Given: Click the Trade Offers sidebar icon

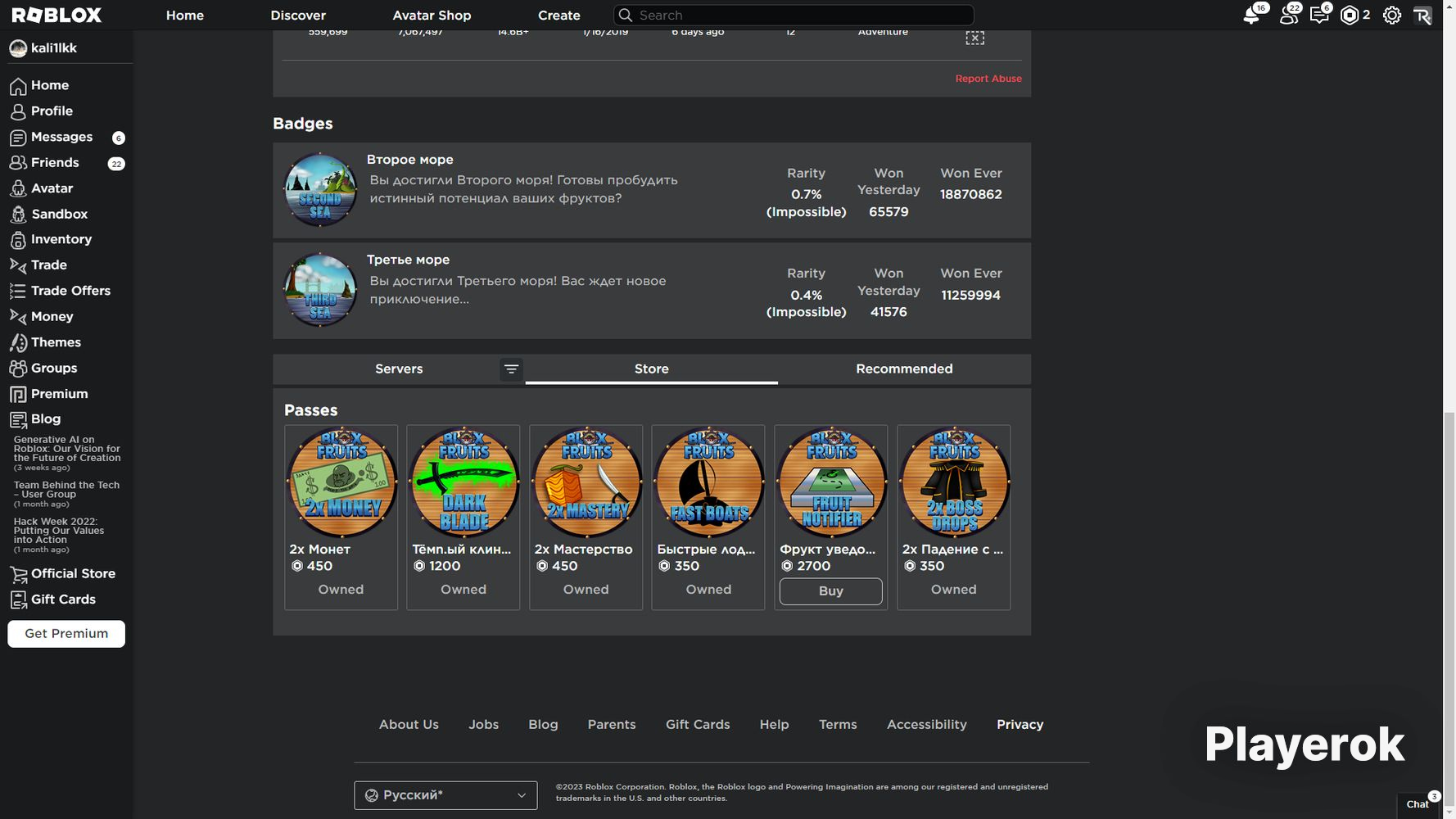Looking at the screenshot, I should point(18,291).
